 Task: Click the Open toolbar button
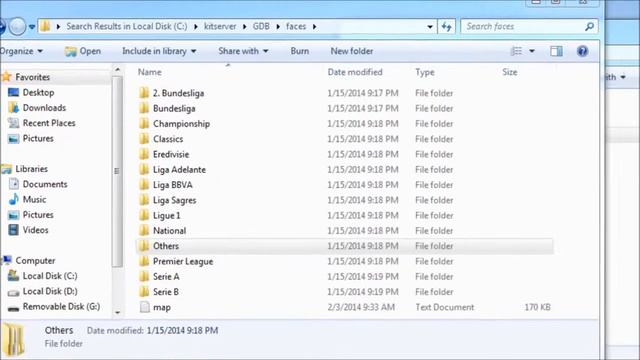tap(83, 51)
